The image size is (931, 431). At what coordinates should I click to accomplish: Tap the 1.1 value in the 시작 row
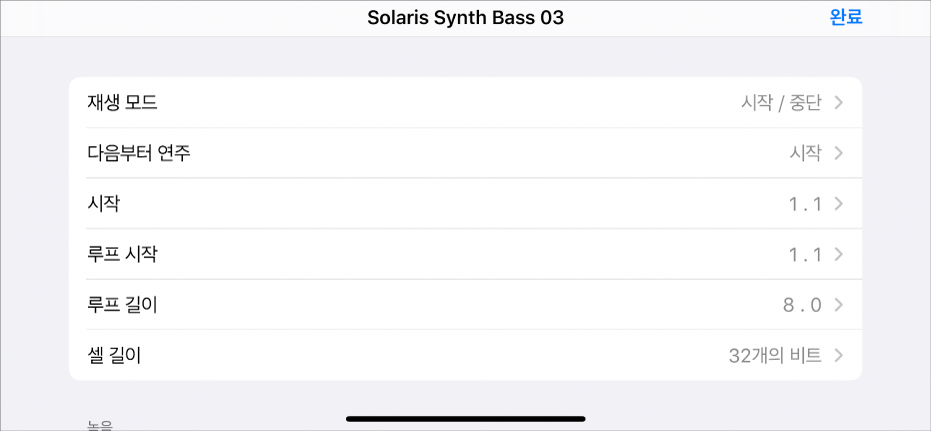(804, 204)
